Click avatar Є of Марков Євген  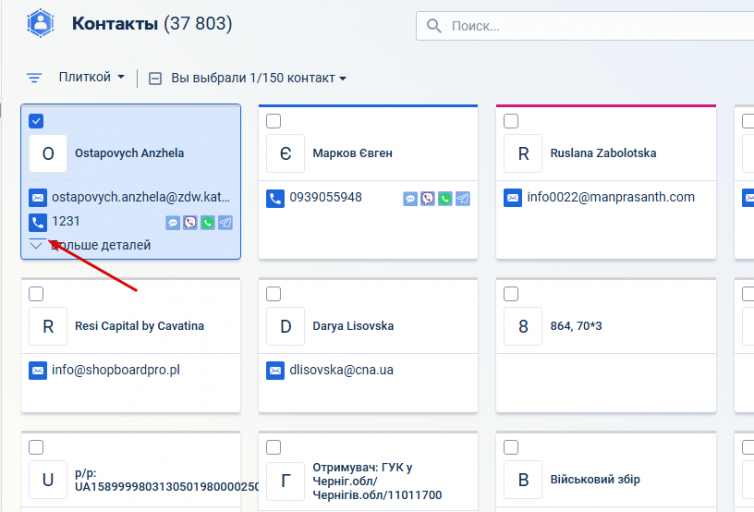pyautogui.click(x=286, y=153)
